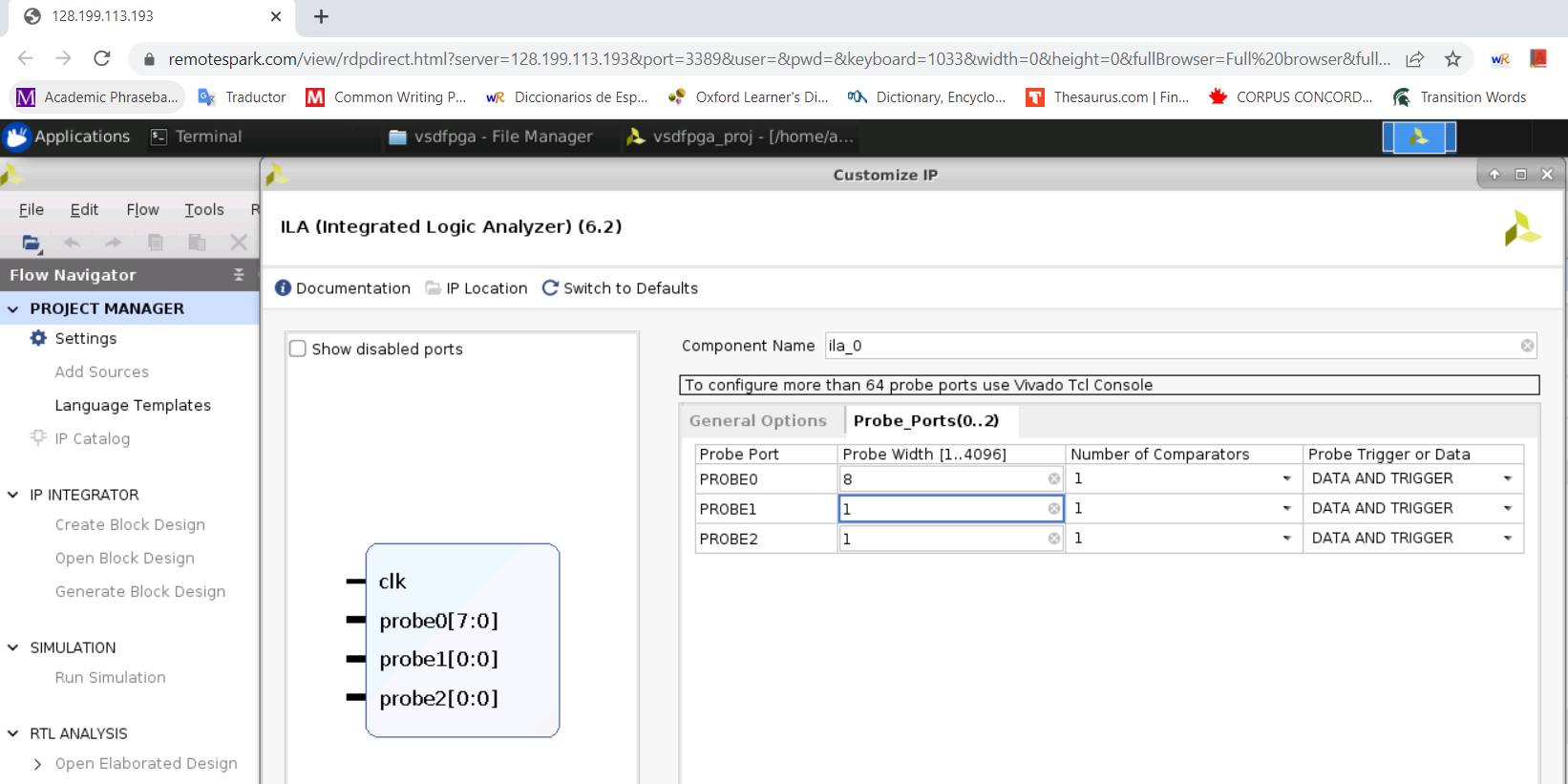Switch to the General Options tab

point(758,421)
